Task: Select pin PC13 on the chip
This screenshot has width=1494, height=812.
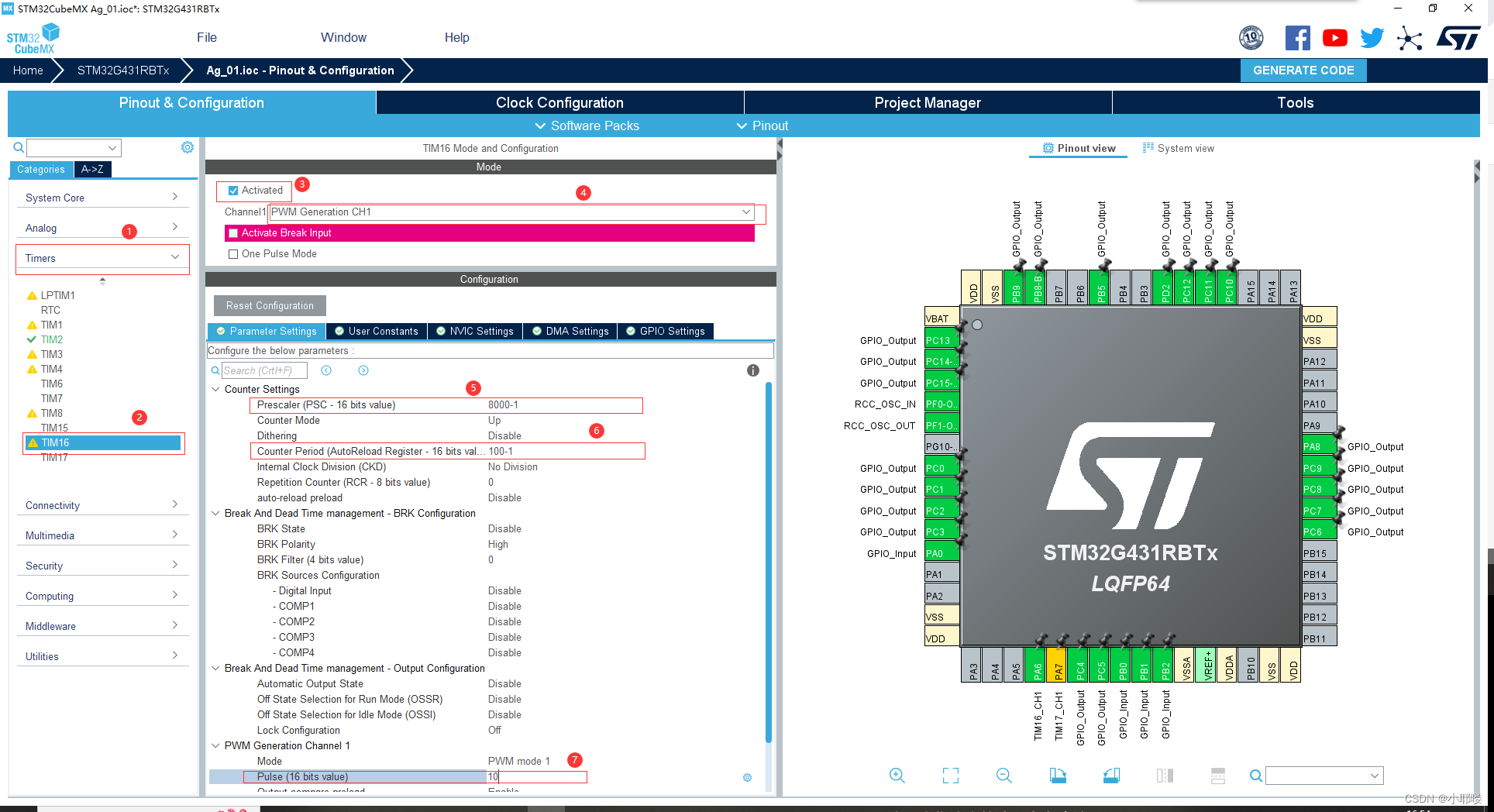Action: (x=941, y=340)
